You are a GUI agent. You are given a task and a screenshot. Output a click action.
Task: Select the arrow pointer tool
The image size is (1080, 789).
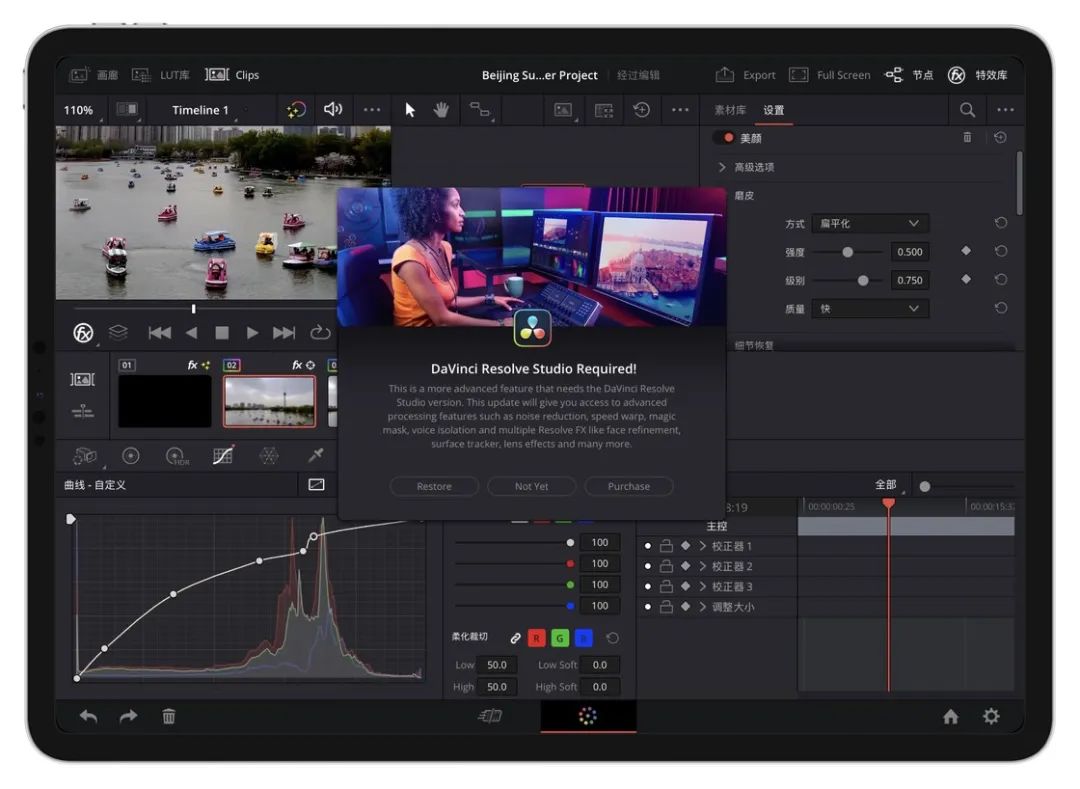(410, 109)
